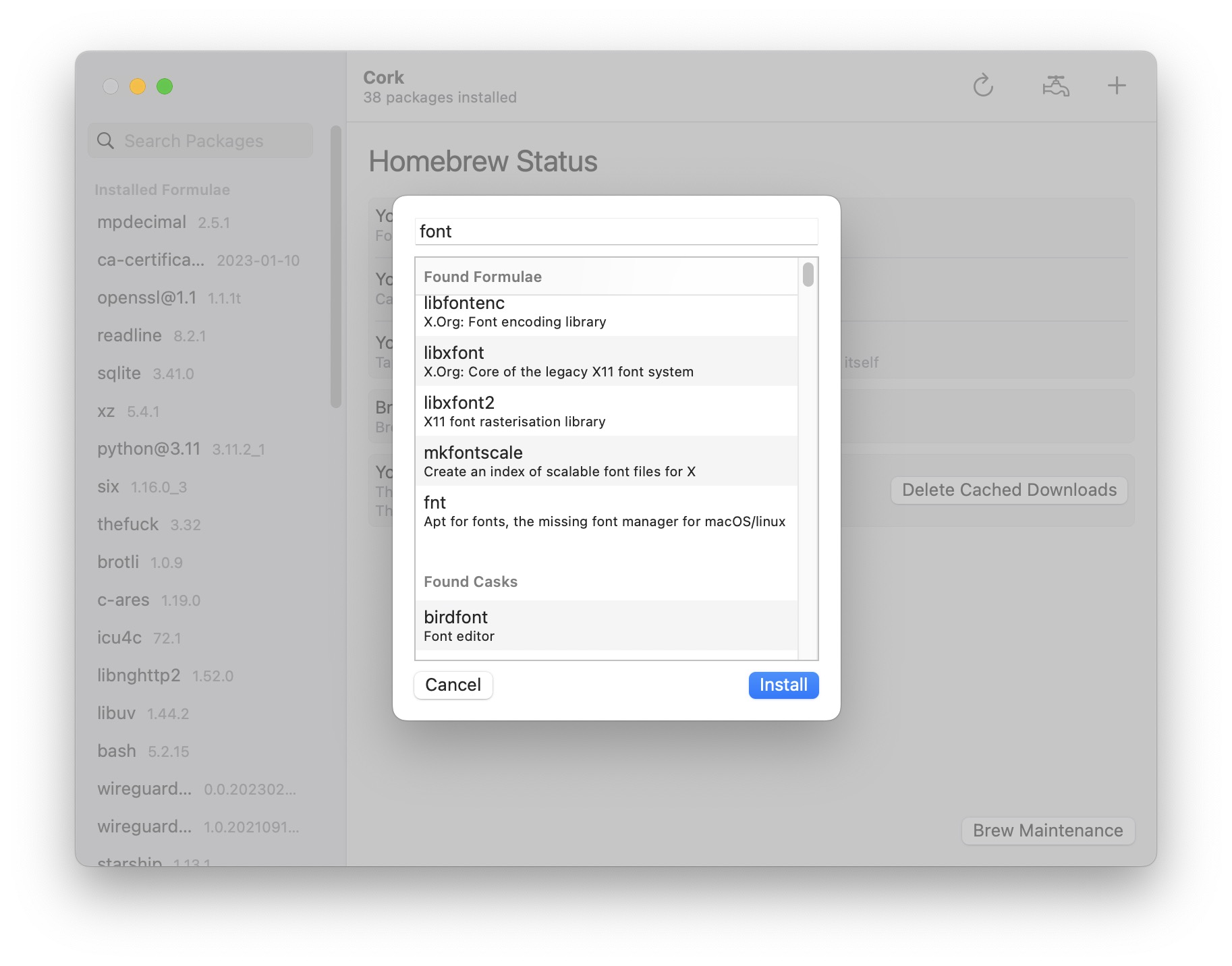
Task: Select libxfont2 formula result
Action: (x=606, y=411)
